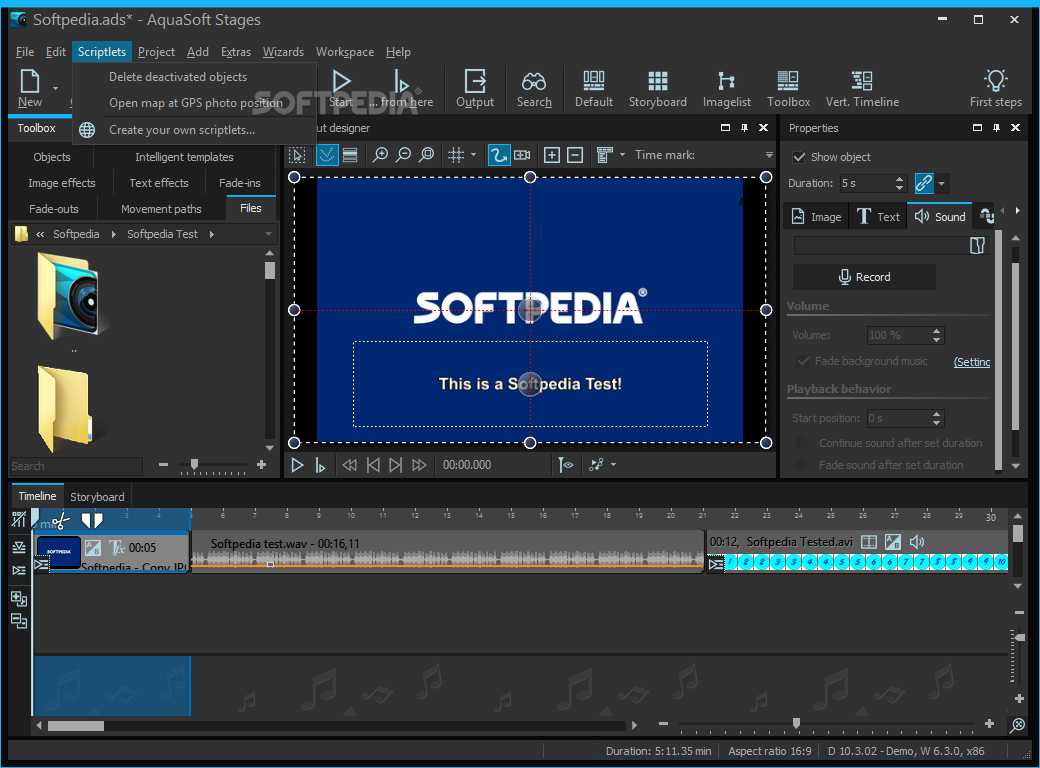This screenshot has height=768, width=1040.
Task: Switch to Vert. Timeline layout
Action: pyautogui.click(x=862, y=88)
